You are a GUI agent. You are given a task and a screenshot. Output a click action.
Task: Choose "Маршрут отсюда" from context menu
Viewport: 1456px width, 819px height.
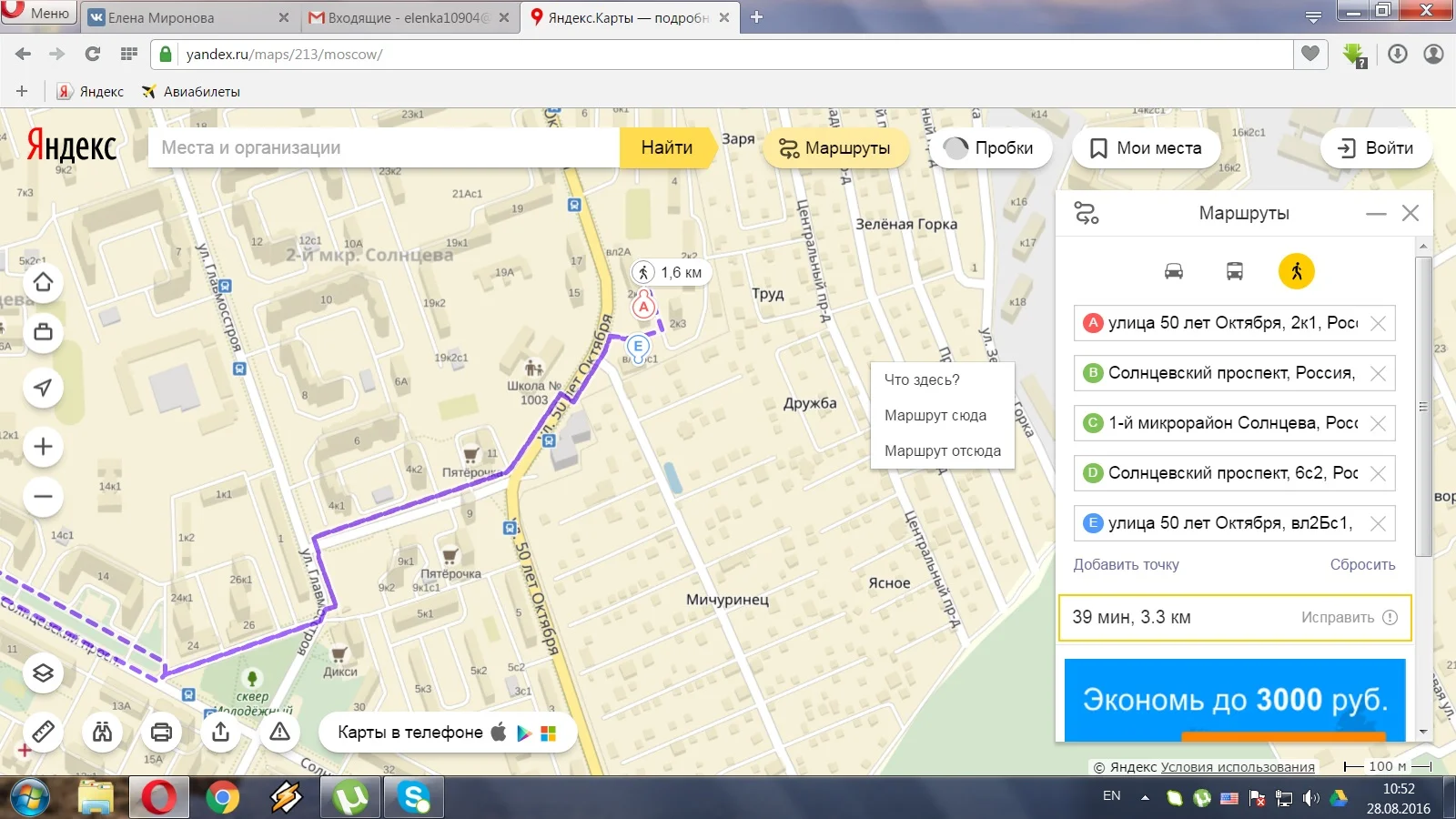943,451
